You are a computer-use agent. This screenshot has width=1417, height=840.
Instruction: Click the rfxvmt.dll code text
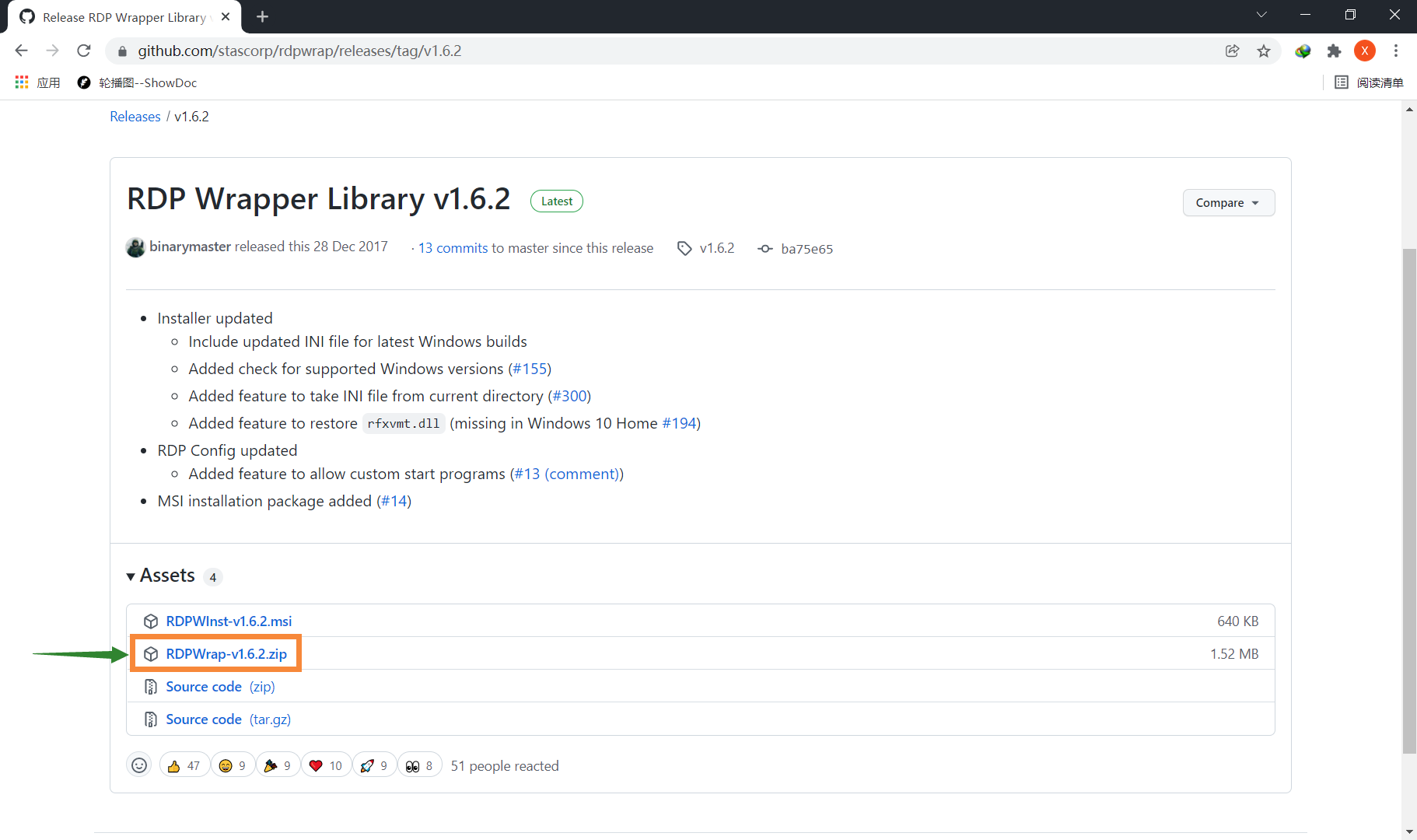[x=404, y=423]
